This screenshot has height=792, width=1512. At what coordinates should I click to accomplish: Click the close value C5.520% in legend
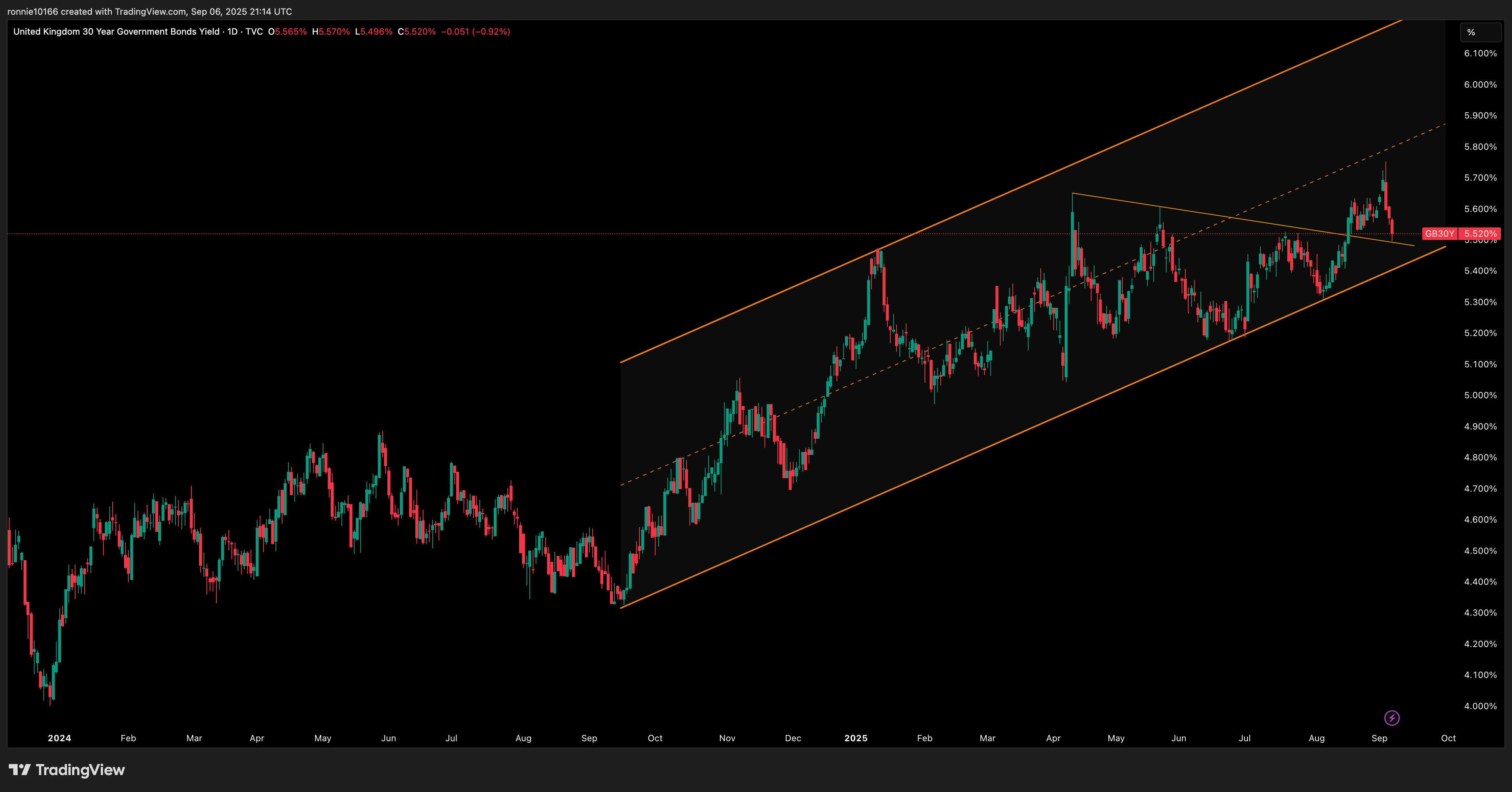pyautogui.click(x=417, y=32)
